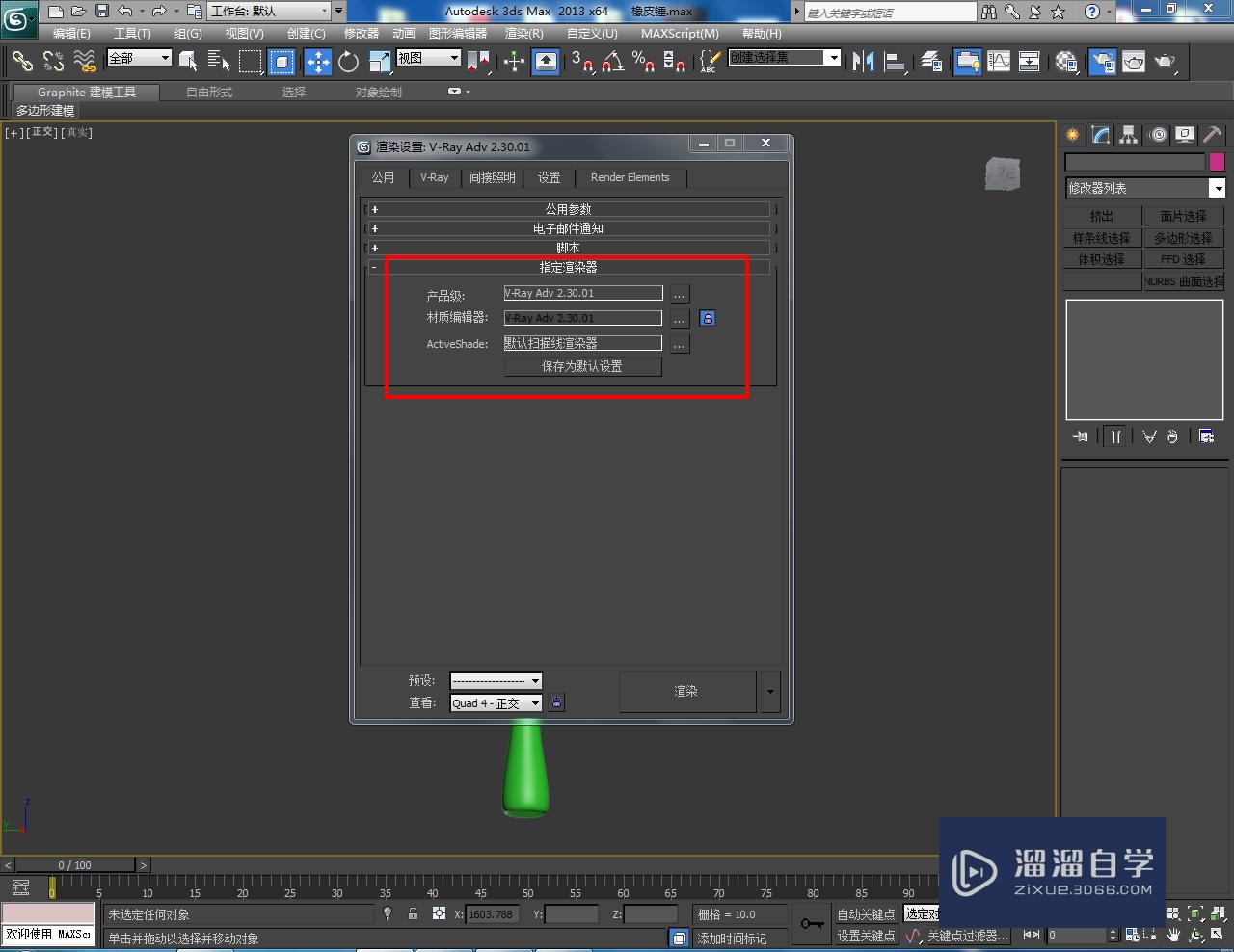Toggle the Percent Snap button
This screenshot has width=1234, height=952.
(x=643, y=62)
